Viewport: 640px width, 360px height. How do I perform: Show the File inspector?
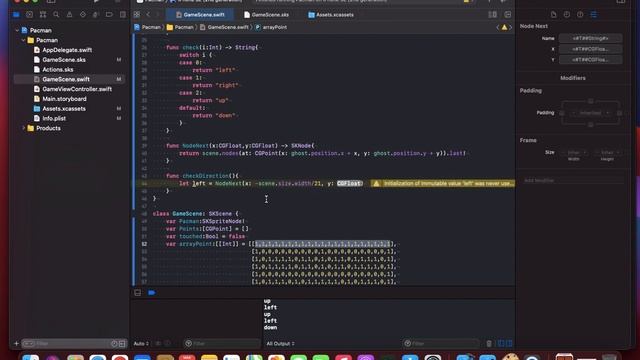click(x=553, y=15)
